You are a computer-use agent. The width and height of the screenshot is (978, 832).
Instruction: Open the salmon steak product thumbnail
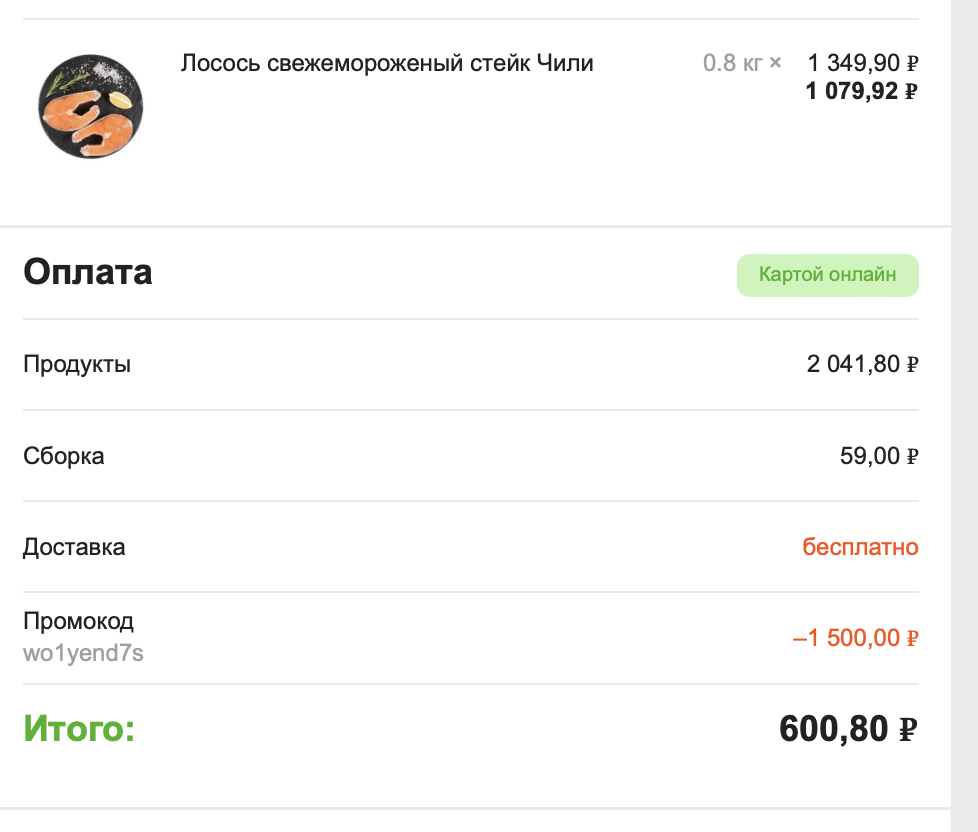click(90, 106)
